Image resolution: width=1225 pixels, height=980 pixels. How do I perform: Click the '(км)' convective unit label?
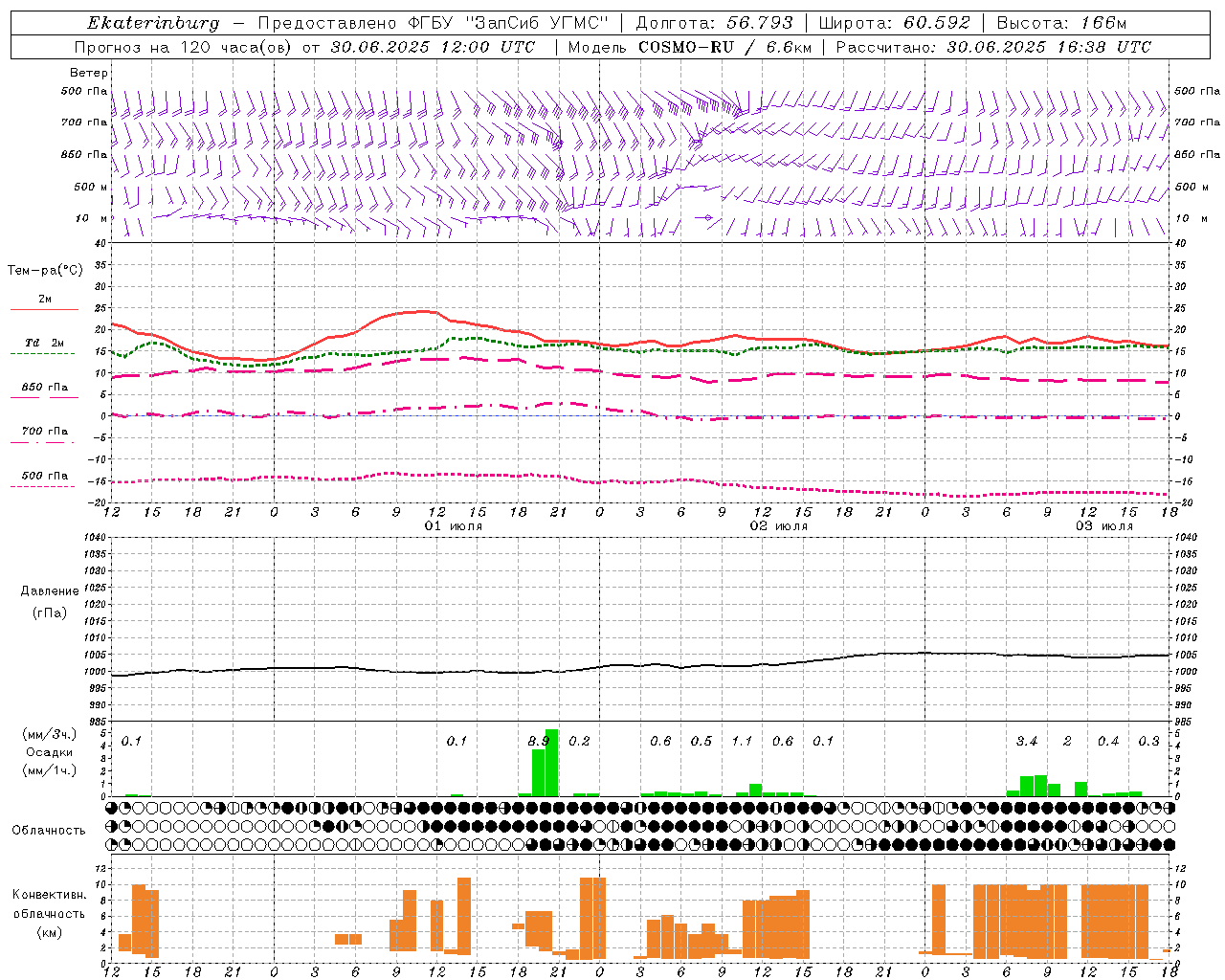coord(49,932)
